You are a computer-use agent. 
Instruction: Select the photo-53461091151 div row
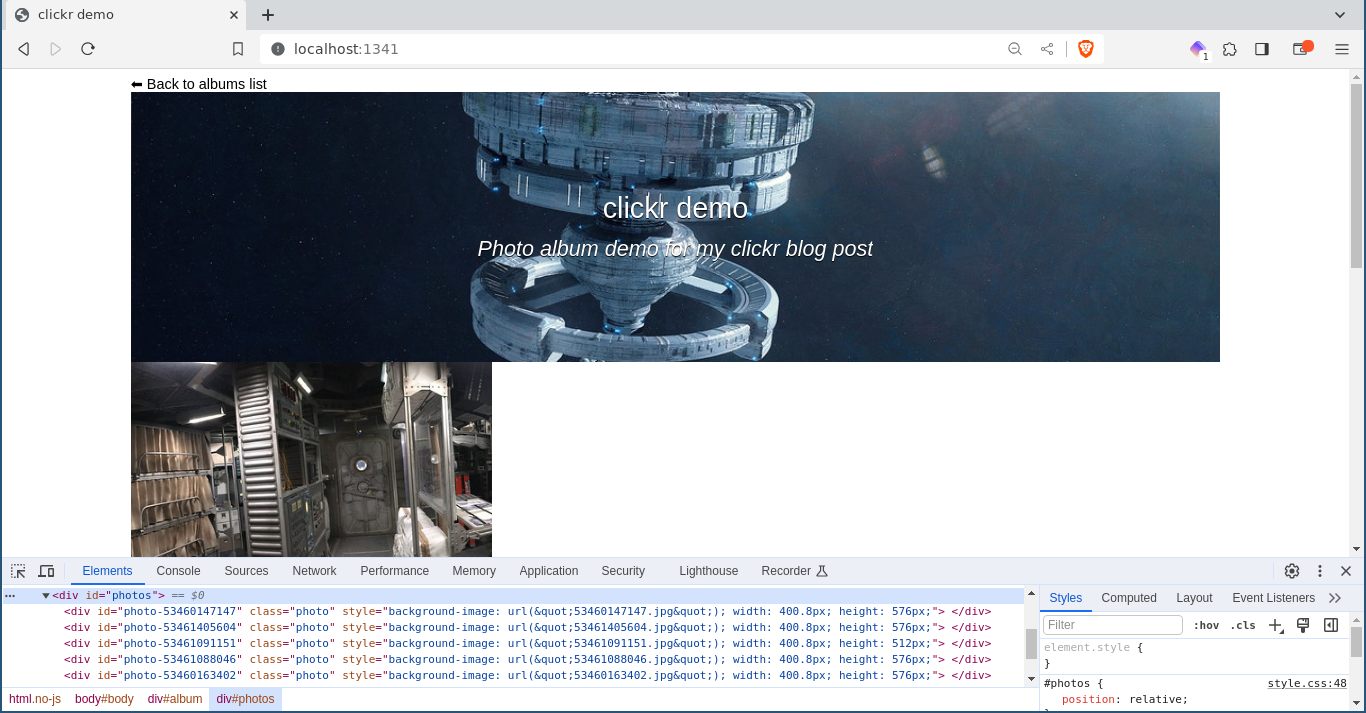point(513,644)
